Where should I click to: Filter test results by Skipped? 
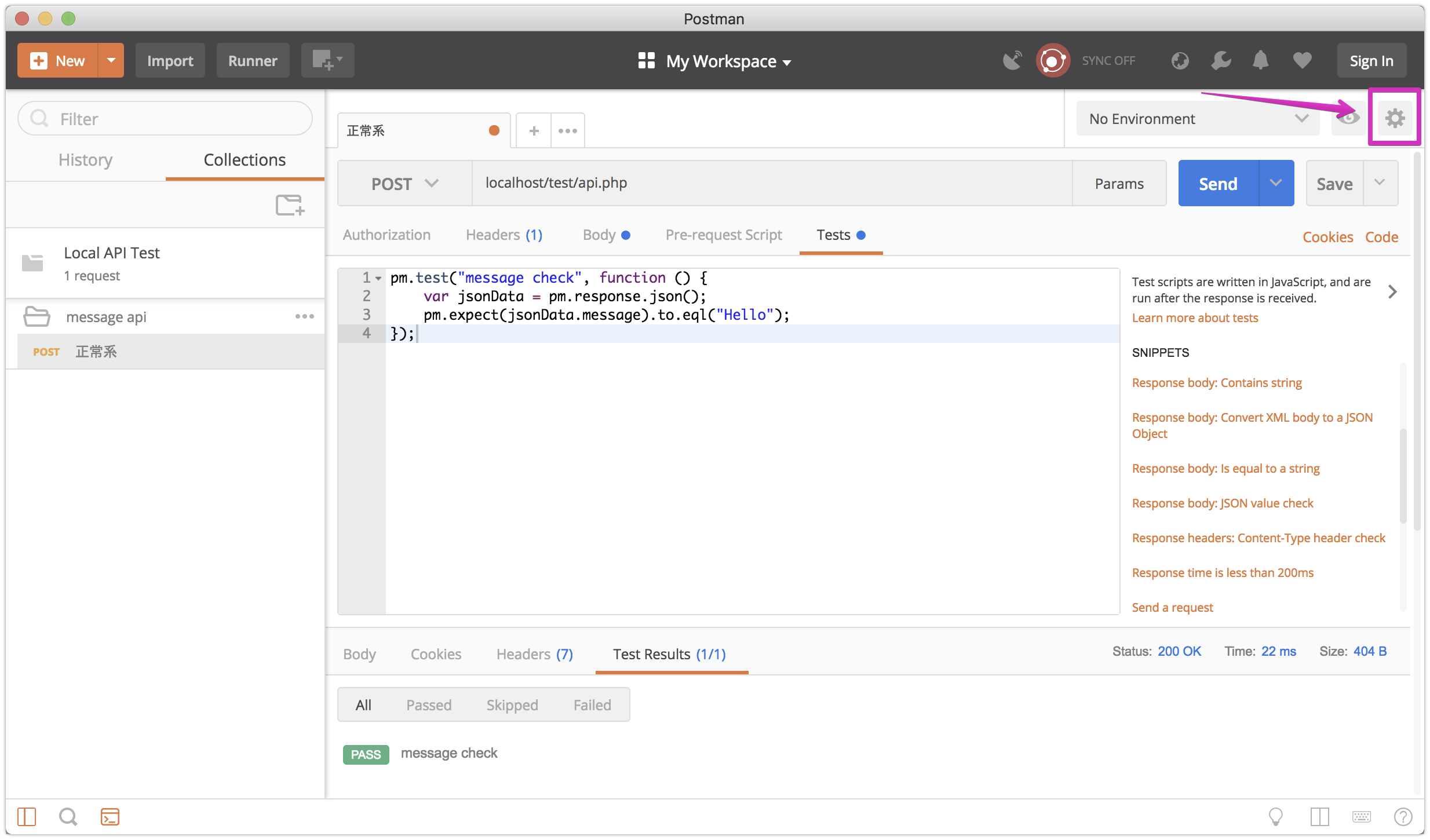[x=512, y=705]
